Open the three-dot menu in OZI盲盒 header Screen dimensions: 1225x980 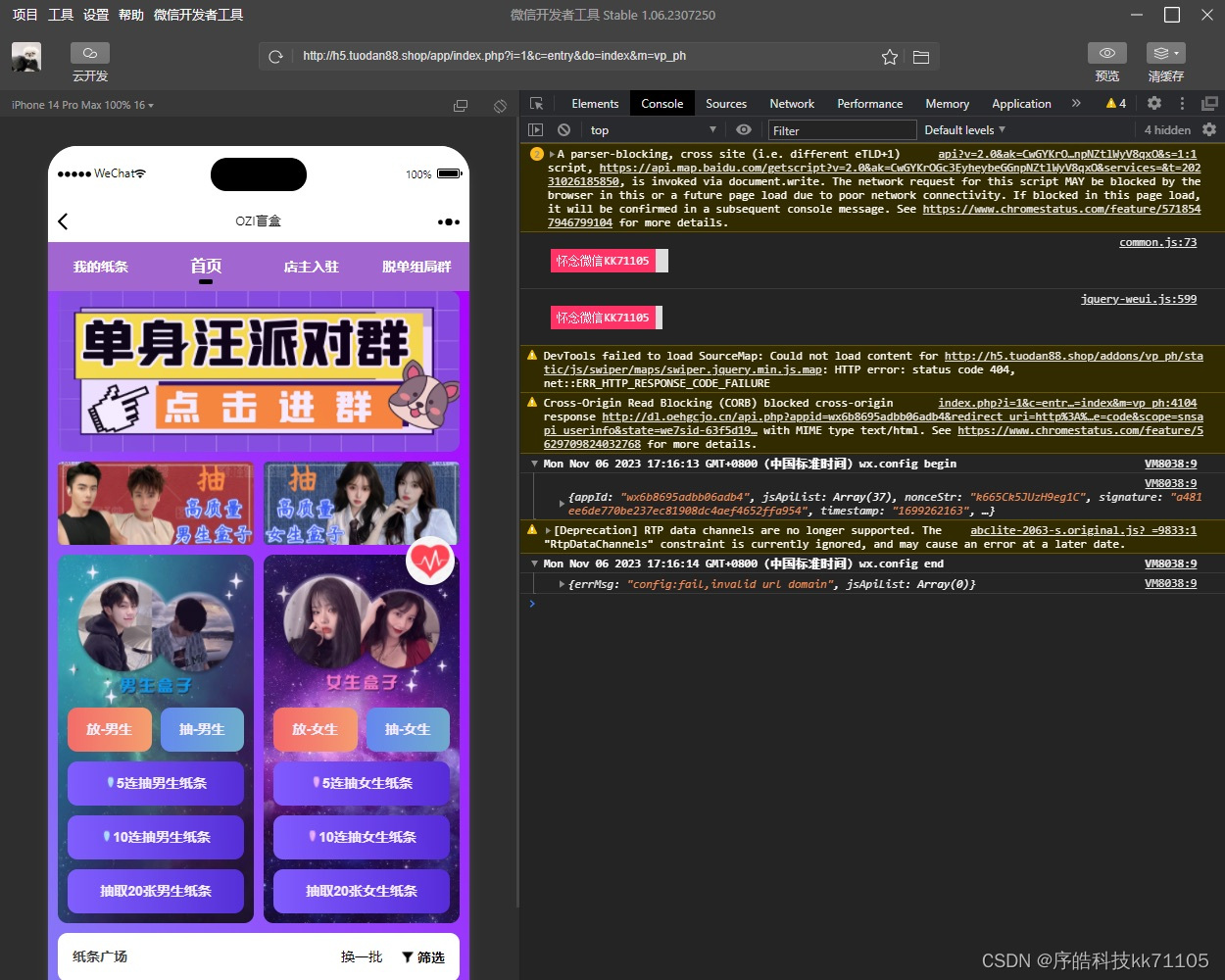tap(449, 221)
